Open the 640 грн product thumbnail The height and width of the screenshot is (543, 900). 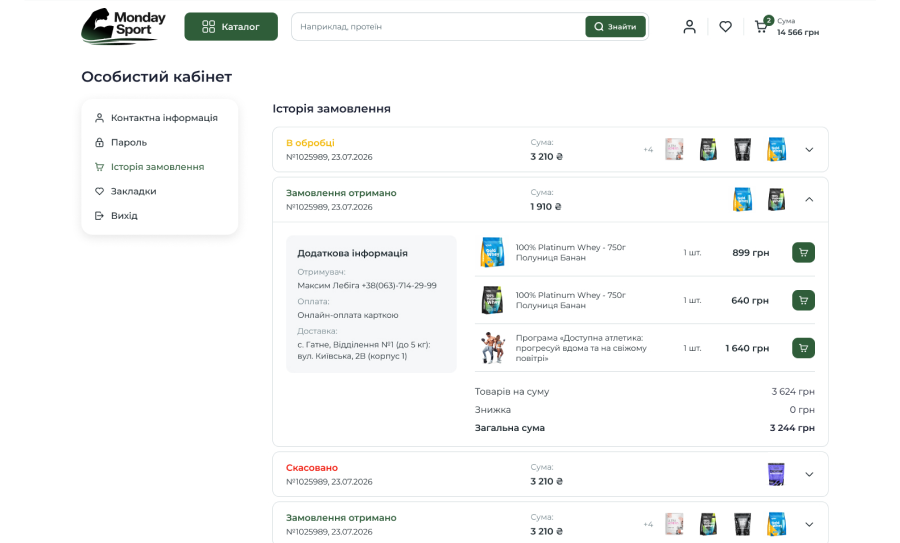(x=492, y=300)
